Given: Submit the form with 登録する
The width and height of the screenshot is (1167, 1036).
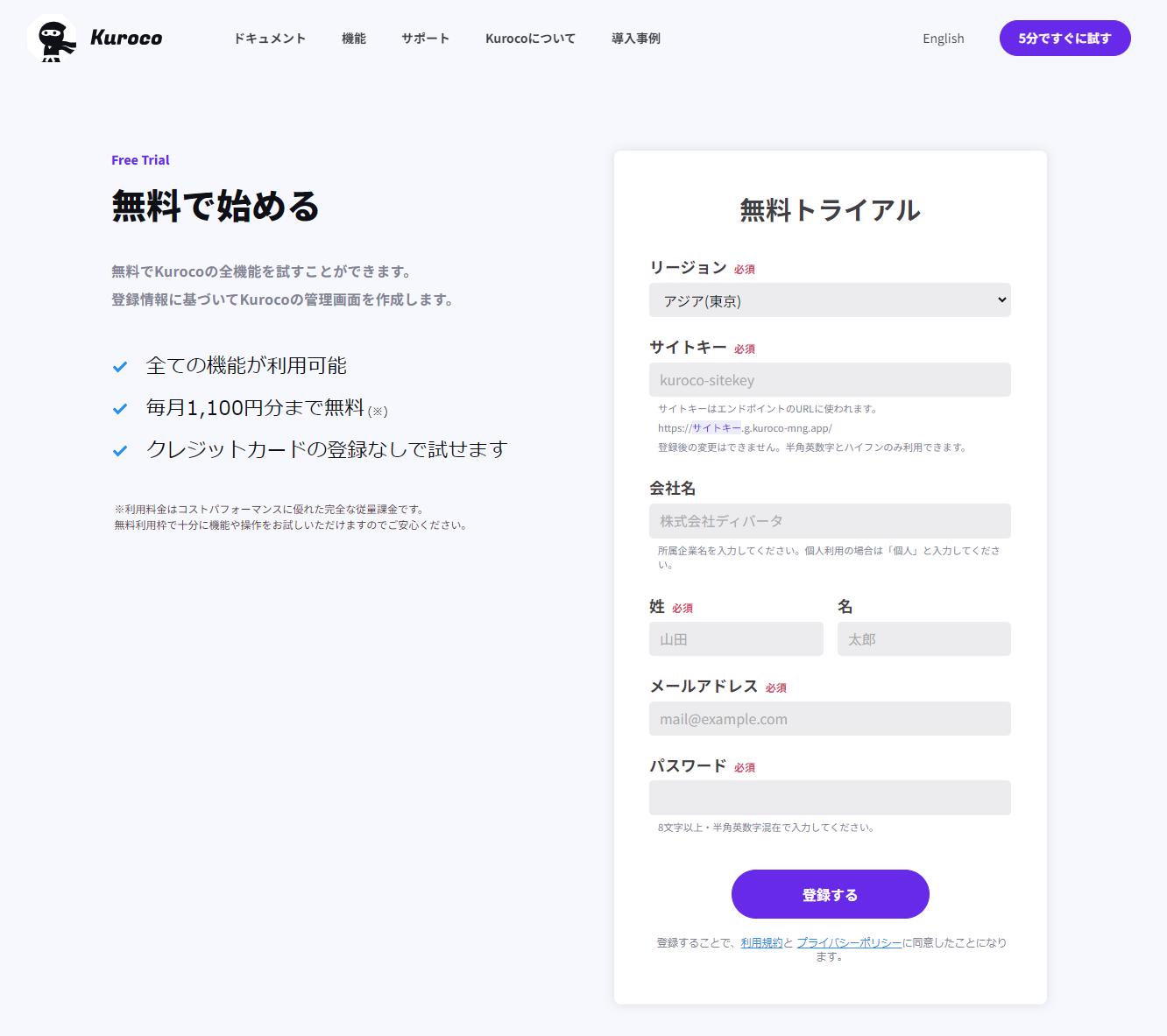Looking at the screenshot, I should (830, 894).
